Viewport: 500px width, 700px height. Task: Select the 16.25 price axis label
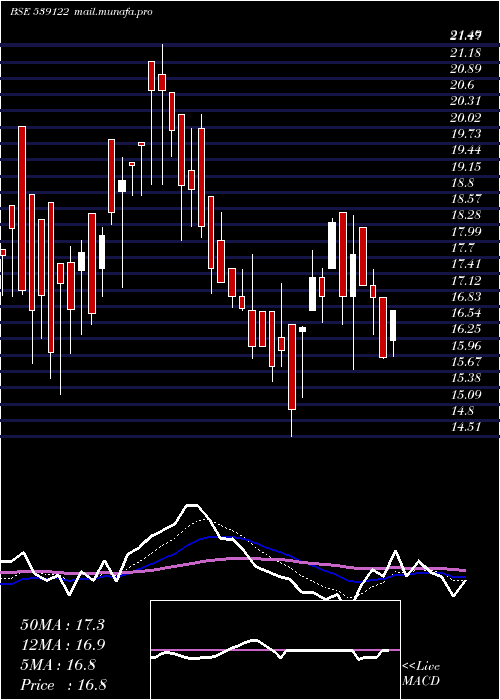[x=465, y=329]
